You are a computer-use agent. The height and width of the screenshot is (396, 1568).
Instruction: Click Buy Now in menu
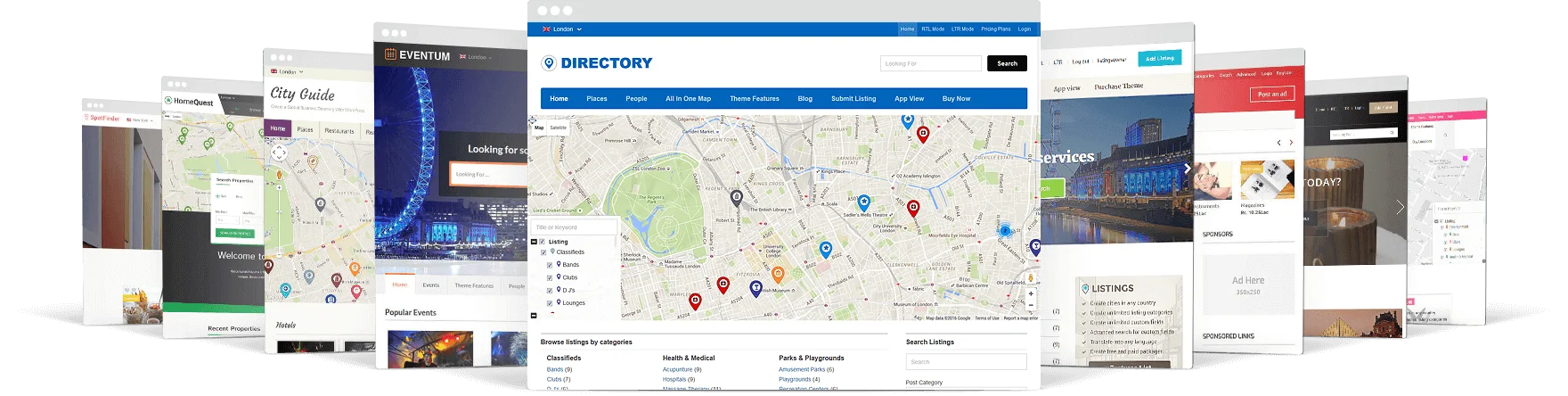pos(956,98)
